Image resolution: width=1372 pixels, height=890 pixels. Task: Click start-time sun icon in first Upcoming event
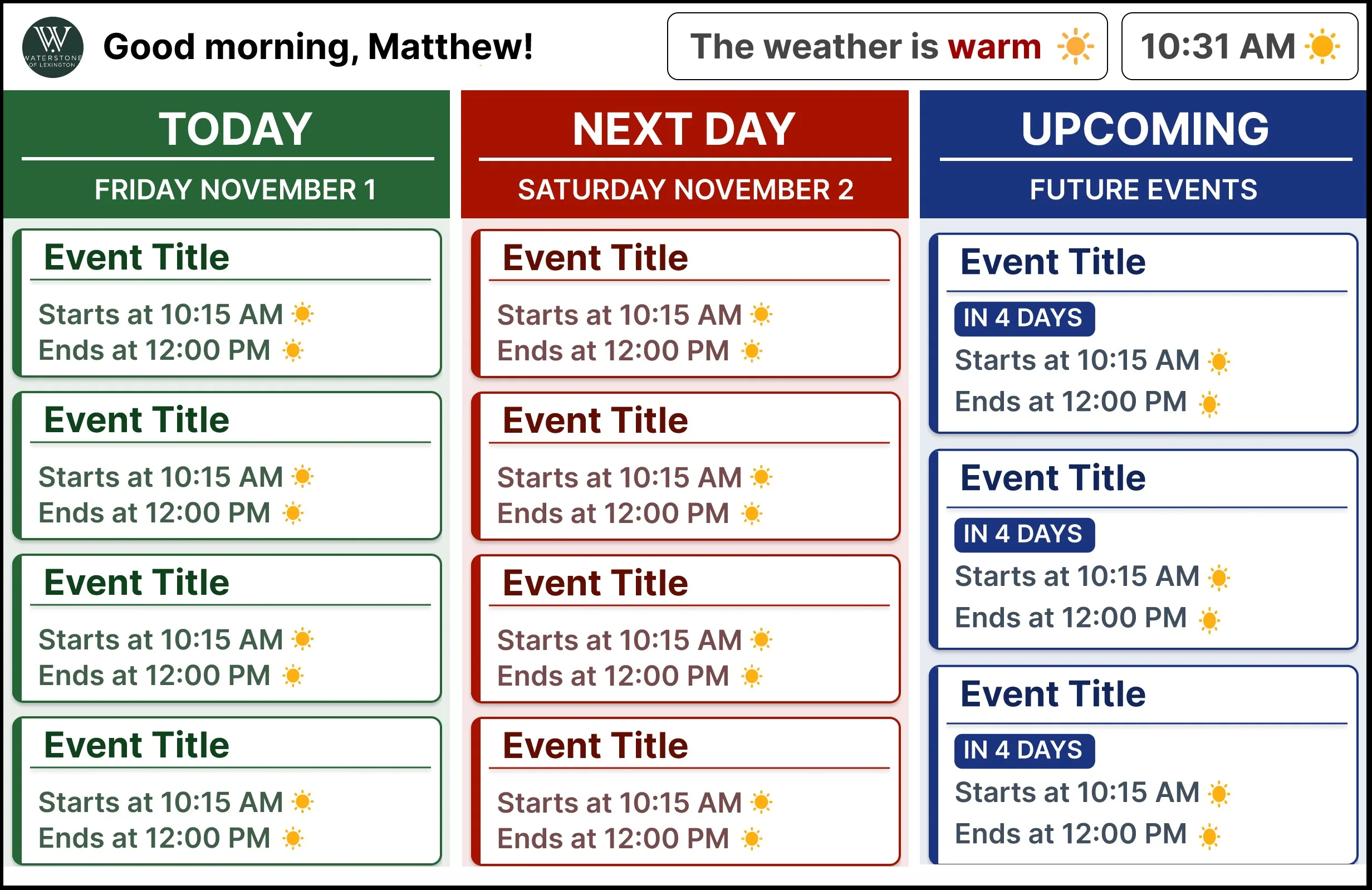click(1219, 361)
